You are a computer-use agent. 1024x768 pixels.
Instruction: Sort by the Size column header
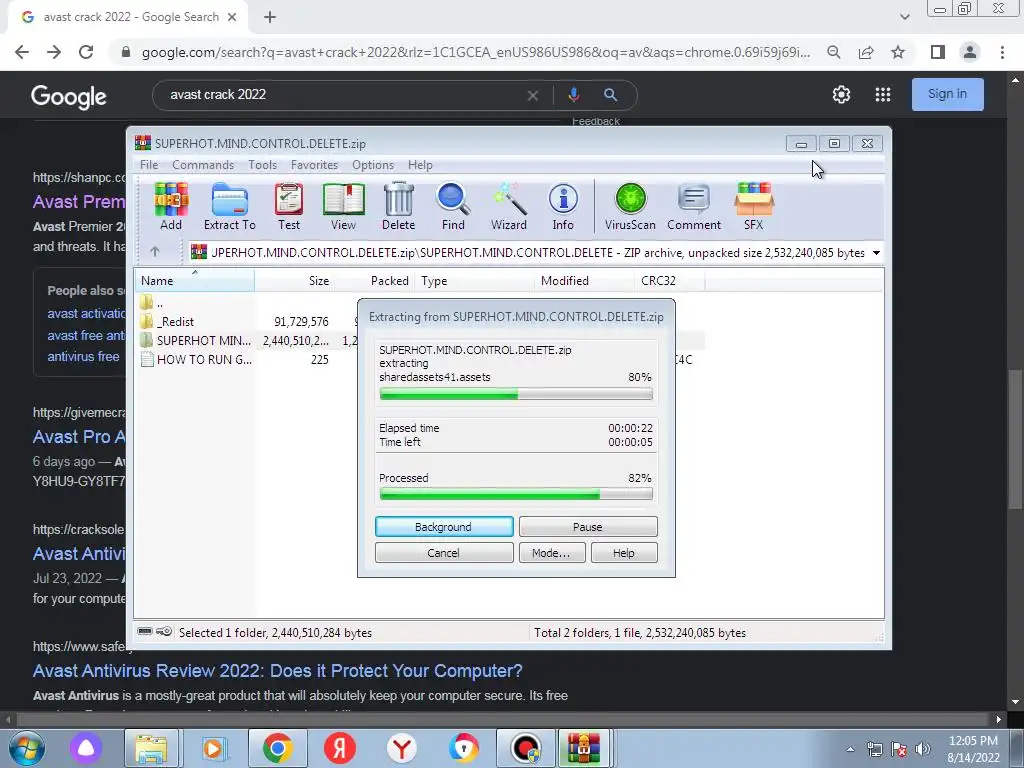click(294, 281)
